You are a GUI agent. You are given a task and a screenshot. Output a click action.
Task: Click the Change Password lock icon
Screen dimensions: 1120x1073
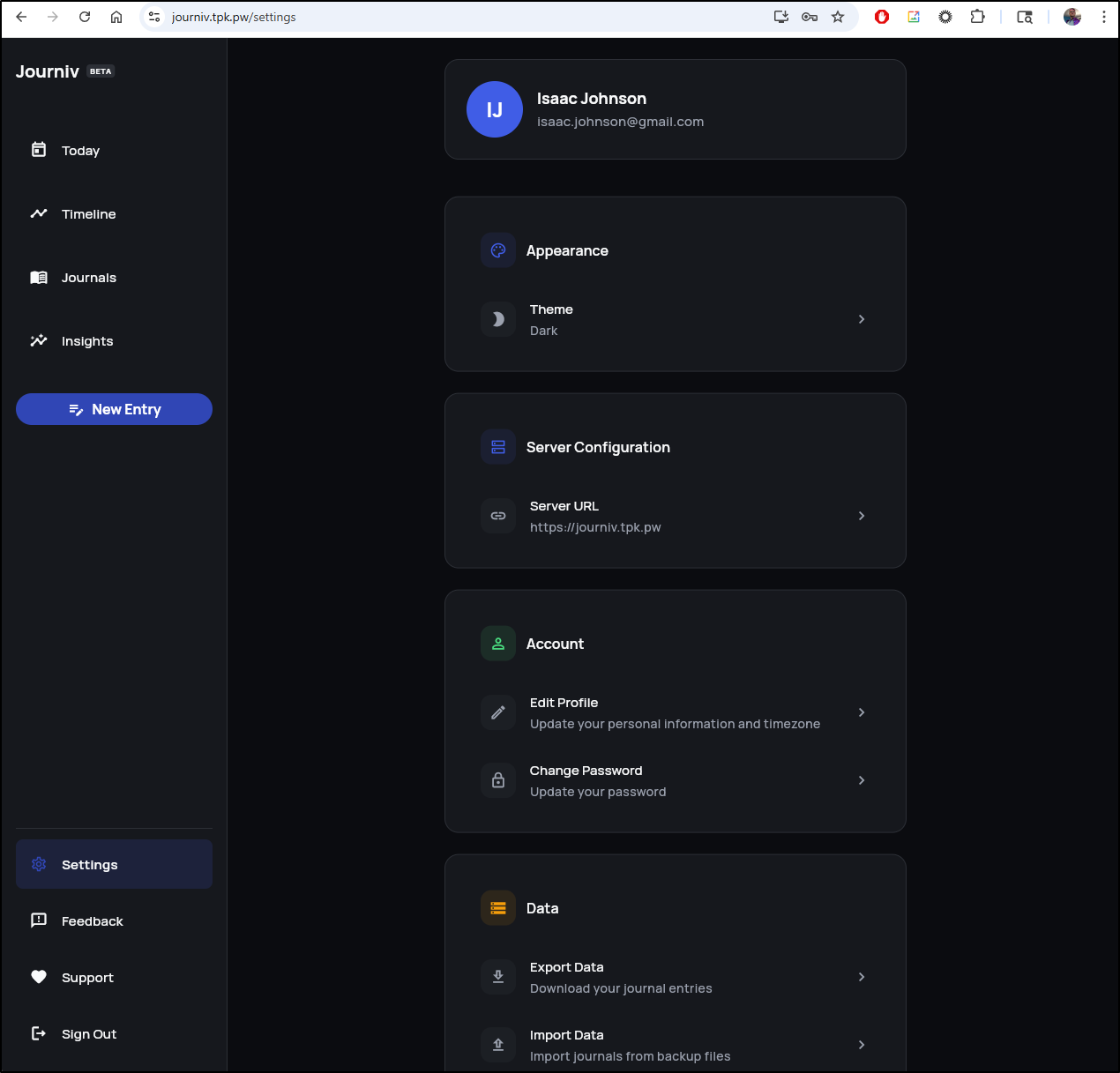coord(498,780)
